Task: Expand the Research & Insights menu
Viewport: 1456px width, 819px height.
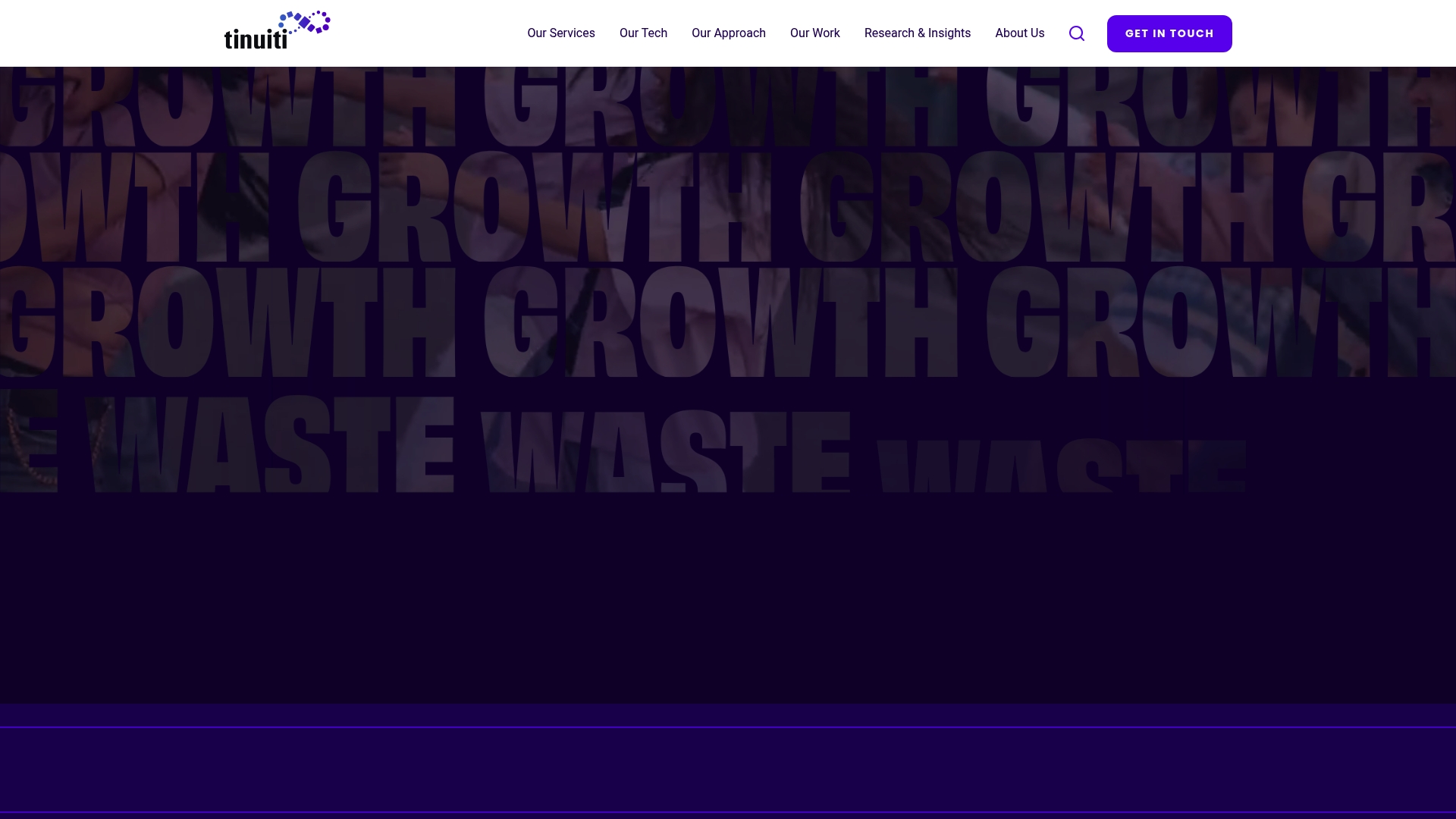Action: coord(918,33)
